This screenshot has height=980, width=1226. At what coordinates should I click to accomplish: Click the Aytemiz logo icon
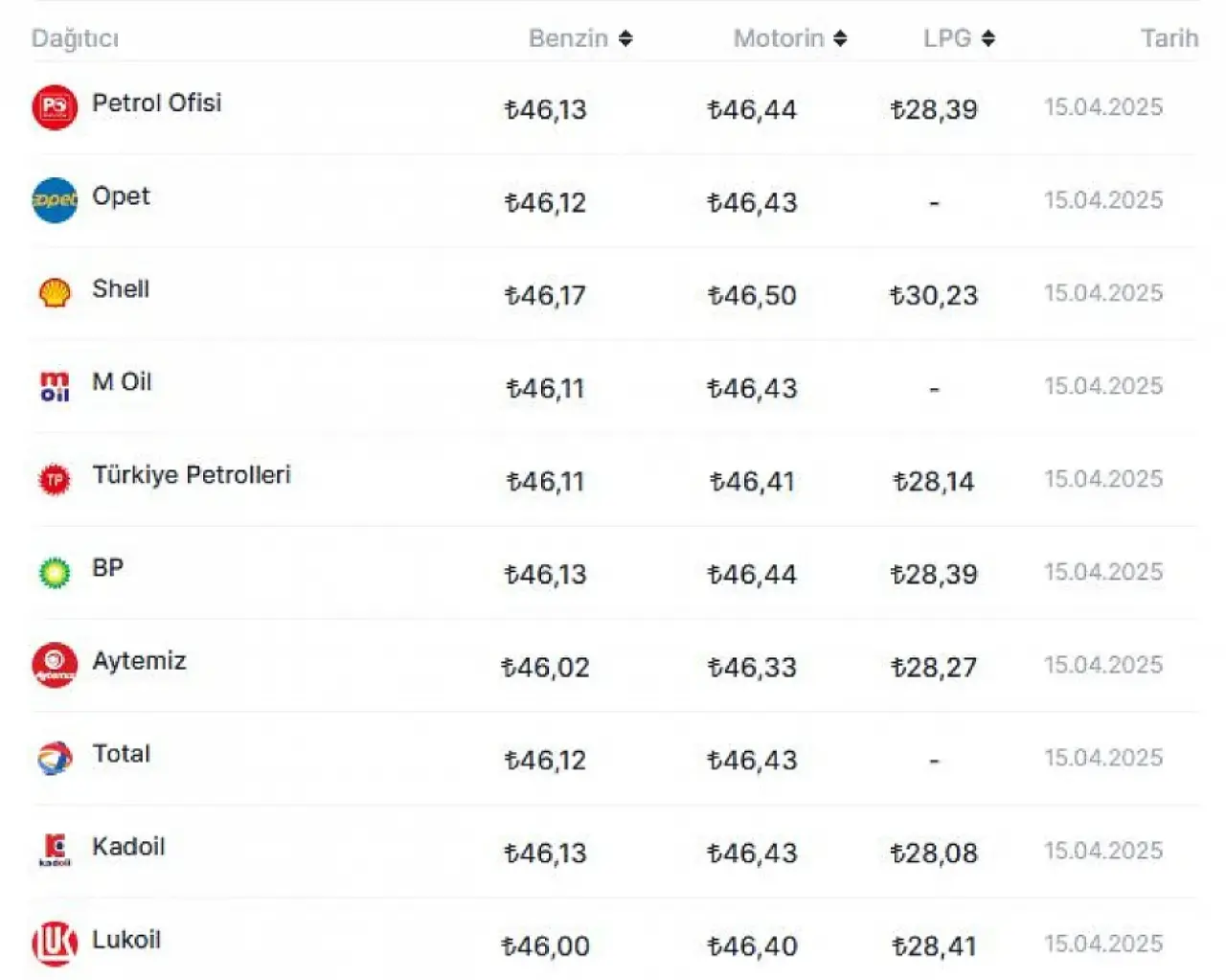(55, 665)
